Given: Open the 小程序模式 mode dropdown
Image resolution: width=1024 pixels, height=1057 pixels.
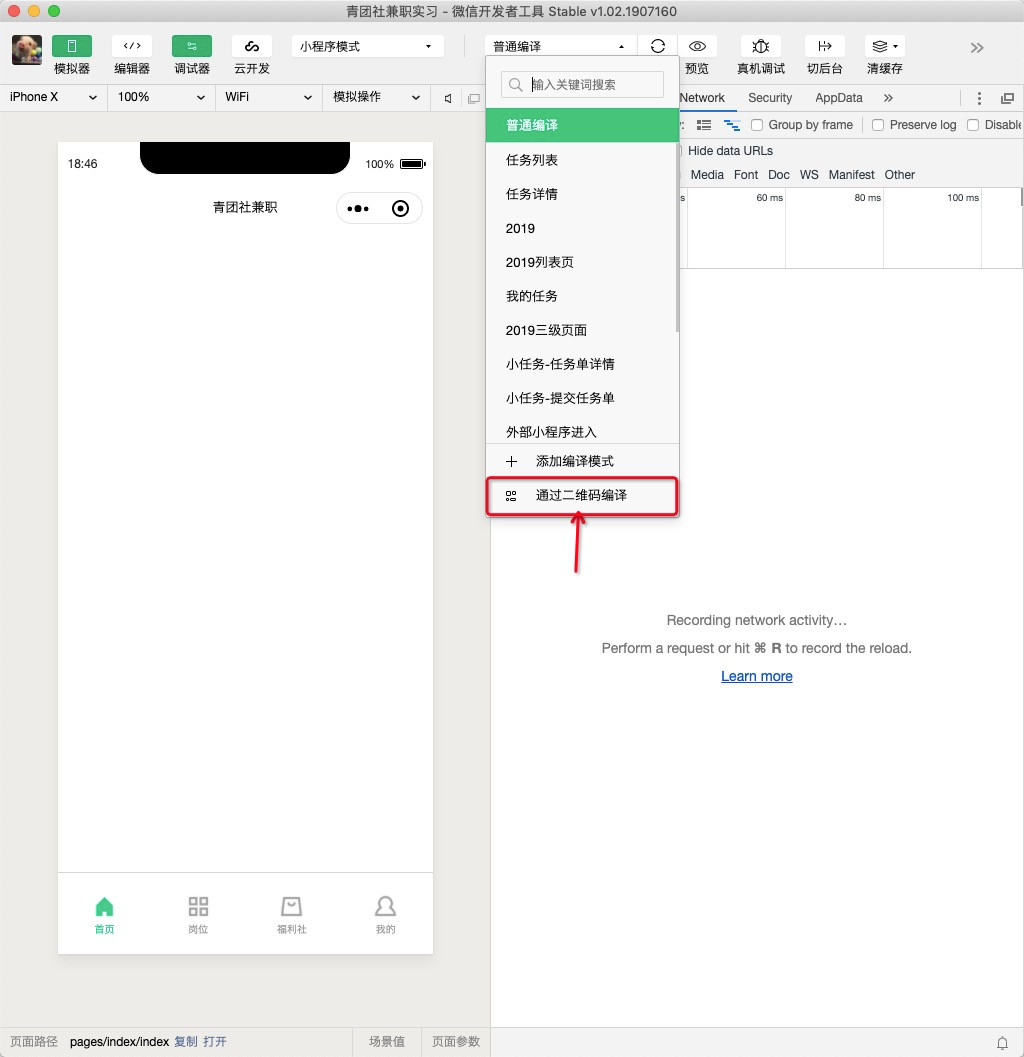Looking at the screenshot, I should pos(367,47).
